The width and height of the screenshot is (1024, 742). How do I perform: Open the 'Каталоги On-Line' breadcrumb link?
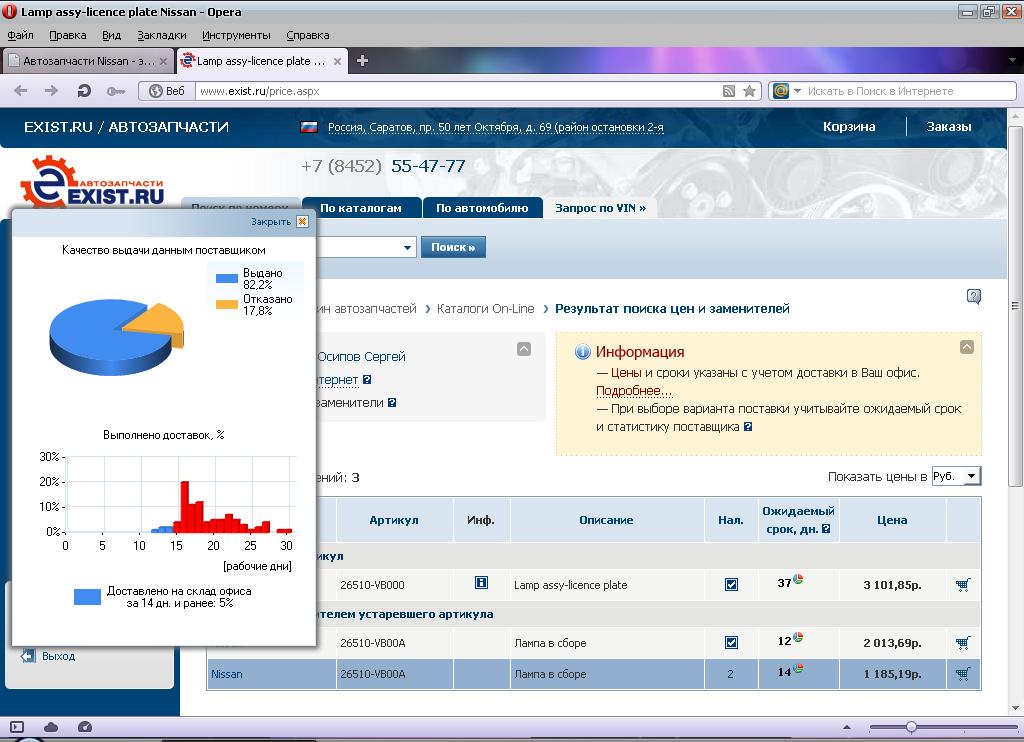point(485,308)
